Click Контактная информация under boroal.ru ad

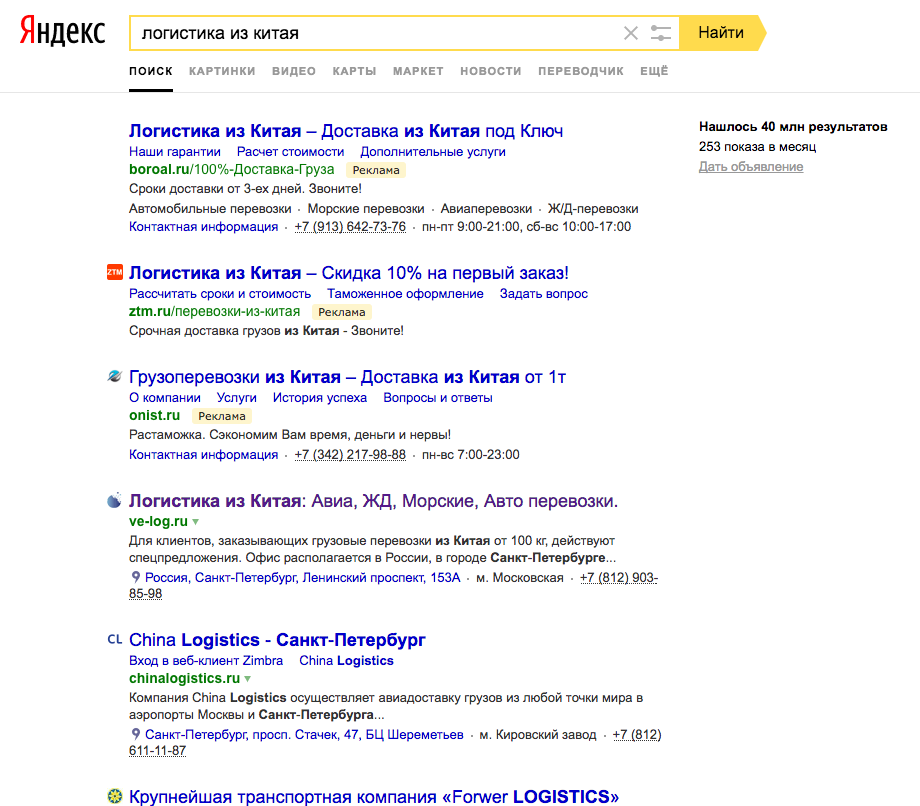[203, 226]
